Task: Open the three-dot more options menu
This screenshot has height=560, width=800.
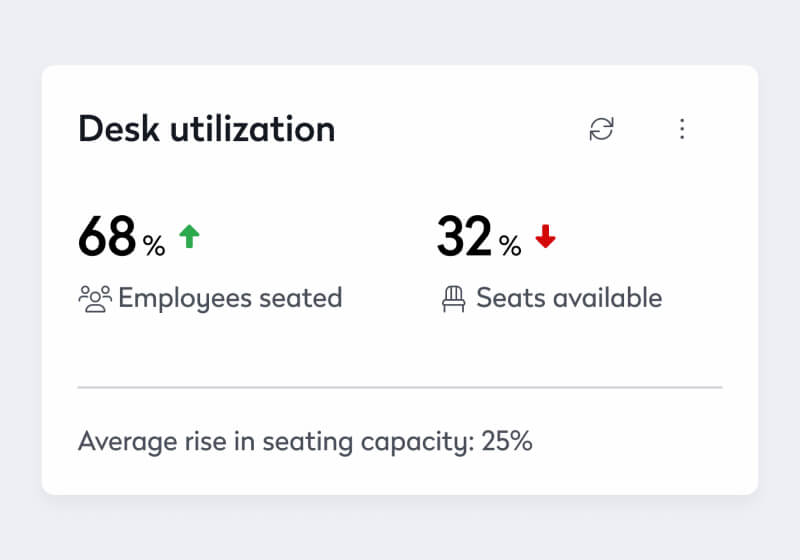Action: (682, 129)
